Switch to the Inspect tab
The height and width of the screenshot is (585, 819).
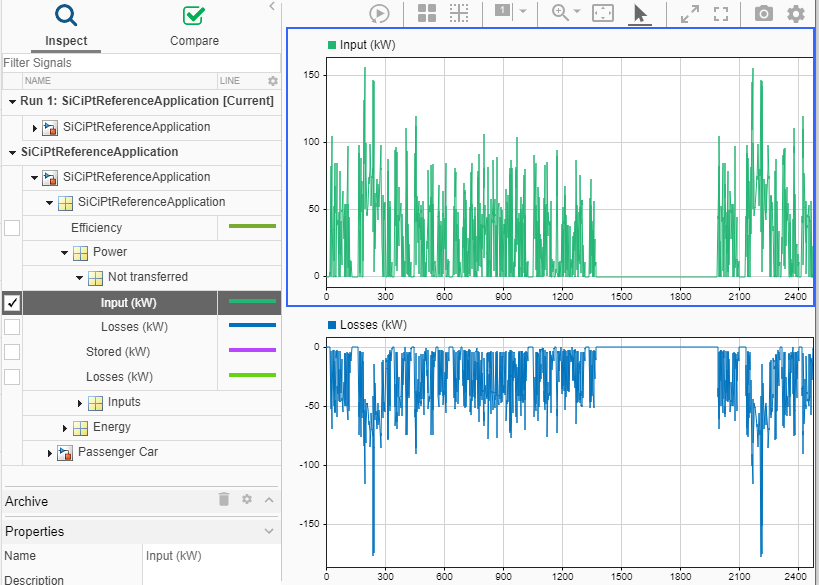(66, 27)
